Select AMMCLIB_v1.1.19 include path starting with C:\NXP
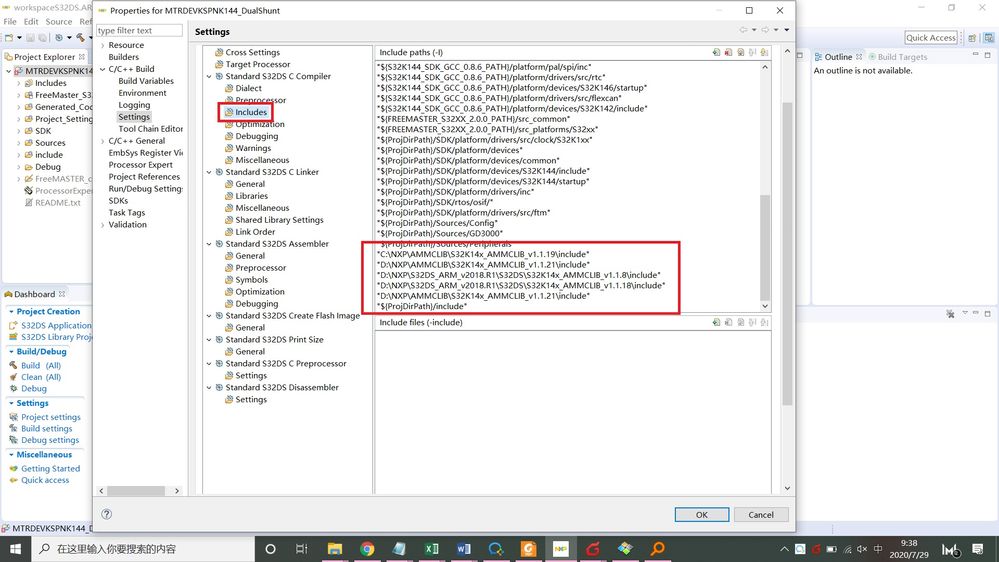The image size is (999, 562). coord(484,254)
